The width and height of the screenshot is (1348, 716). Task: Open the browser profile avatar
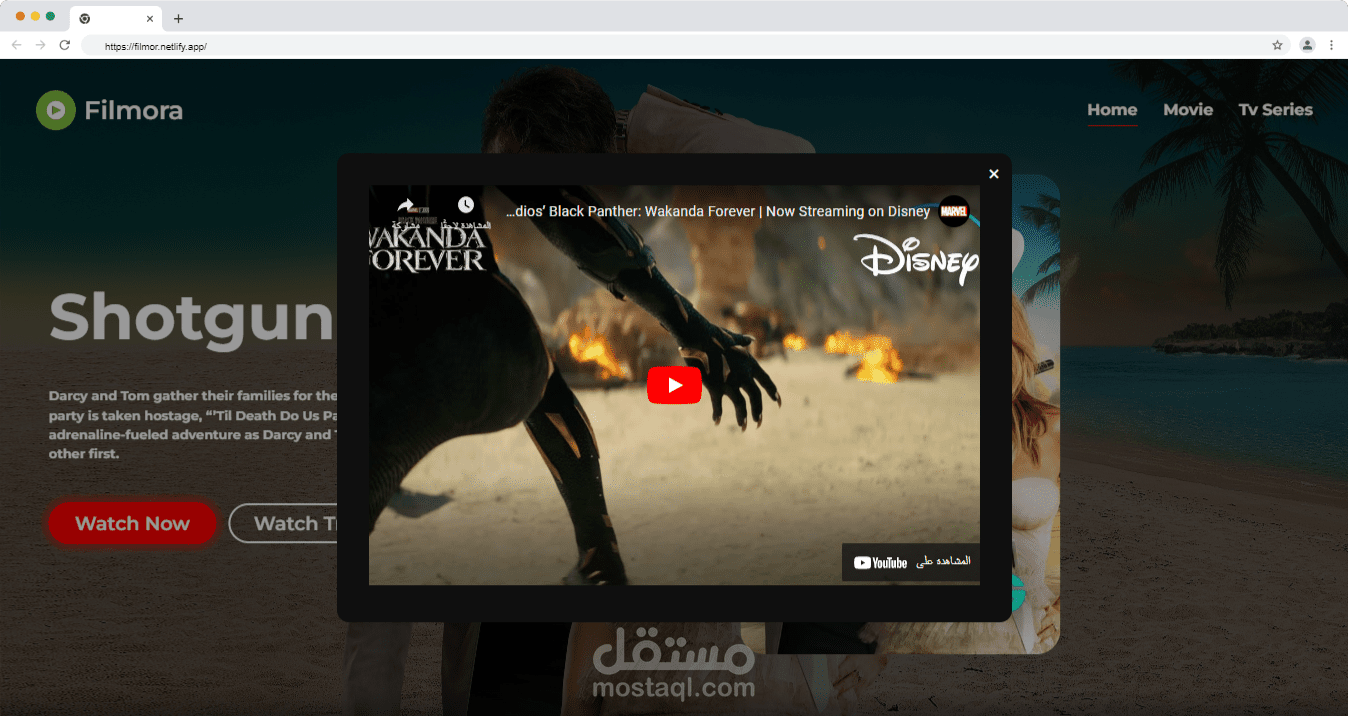1307,45
